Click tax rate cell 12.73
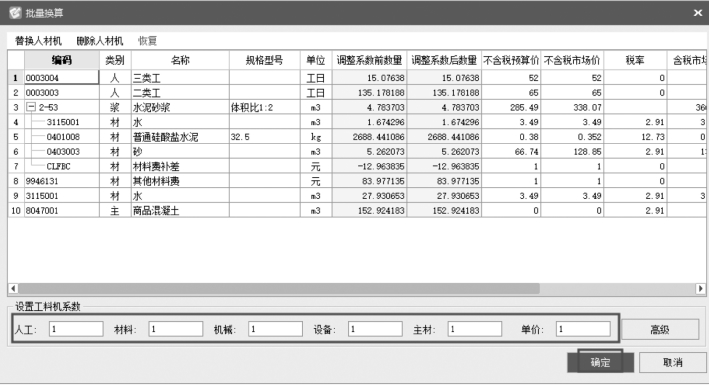709x386 pixels. click(635, 137)
